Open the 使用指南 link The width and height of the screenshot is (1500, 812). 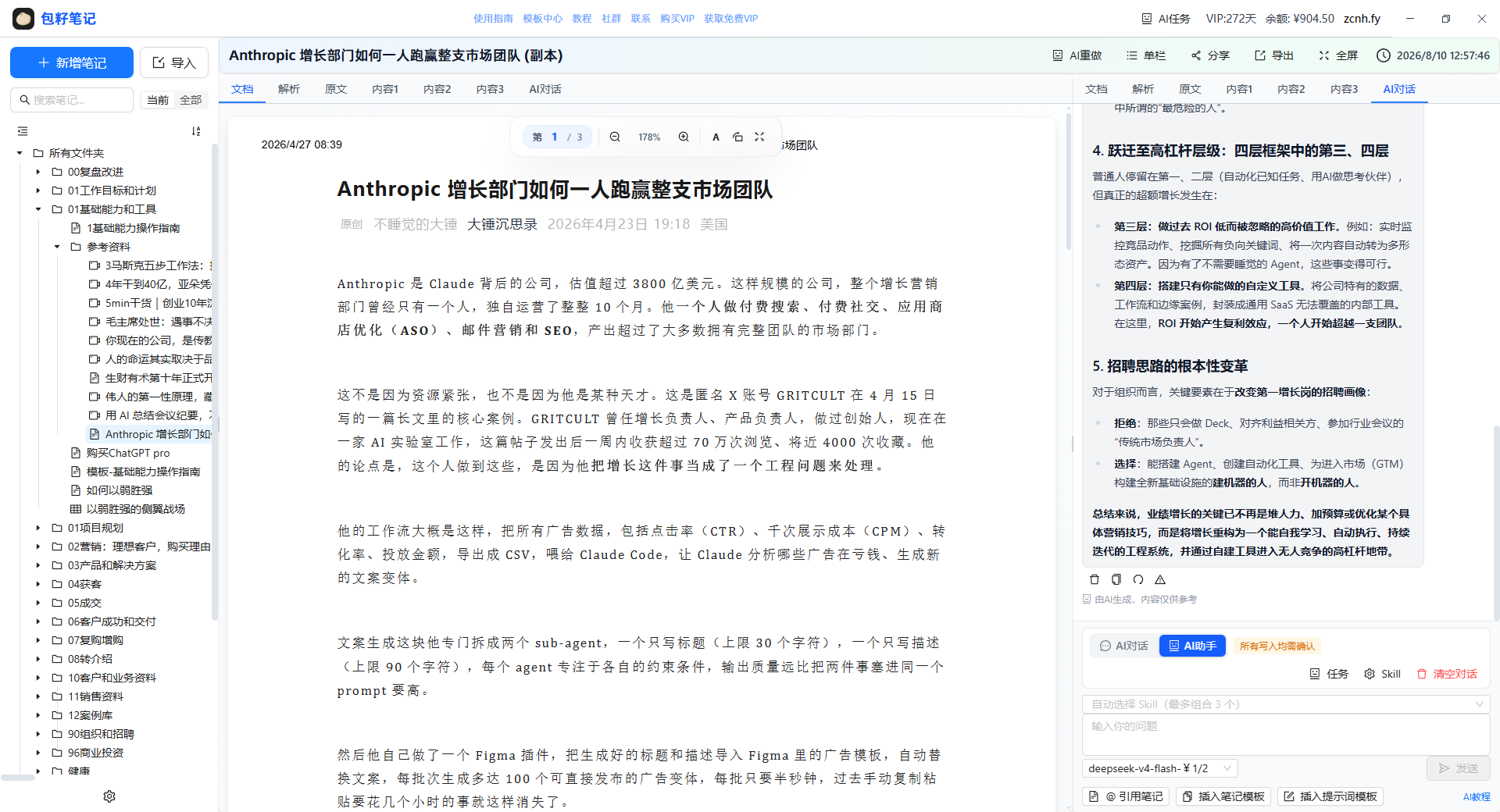493,19
